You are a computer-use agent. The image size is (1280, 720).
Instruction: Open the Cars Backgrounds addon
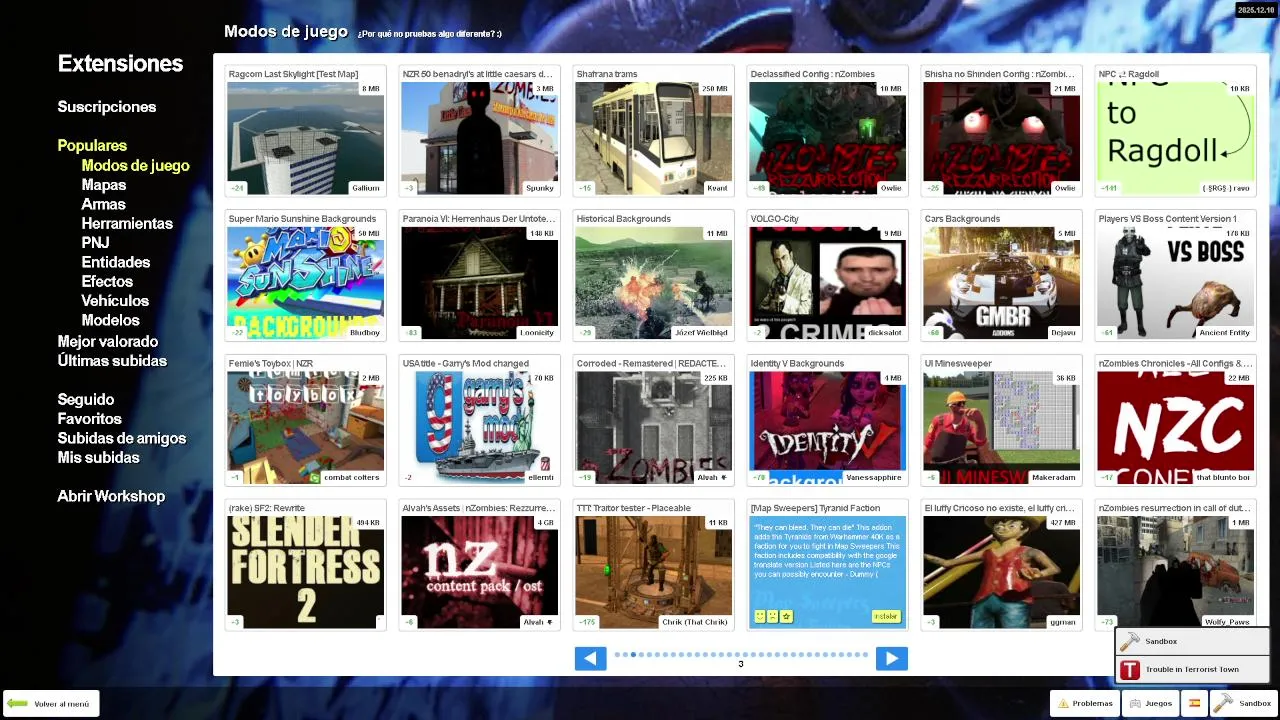pos(1001,276)
